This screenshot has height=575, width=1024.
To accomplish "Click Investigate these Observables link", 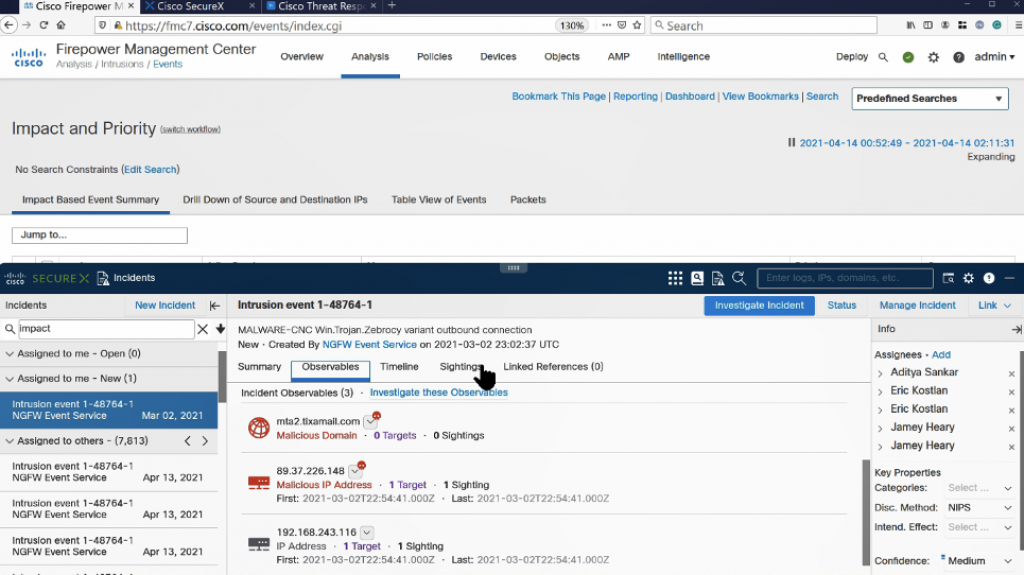I will tap(438, 392).
